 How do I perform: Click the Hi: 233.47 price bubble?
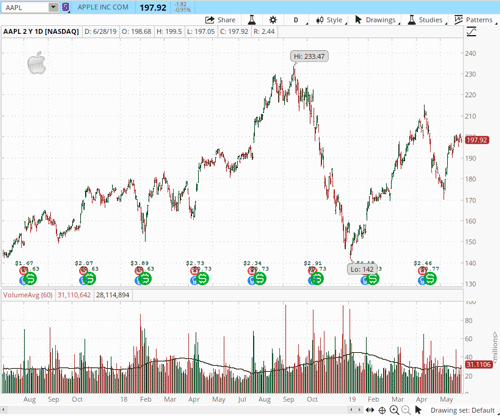tap(309, 56)
